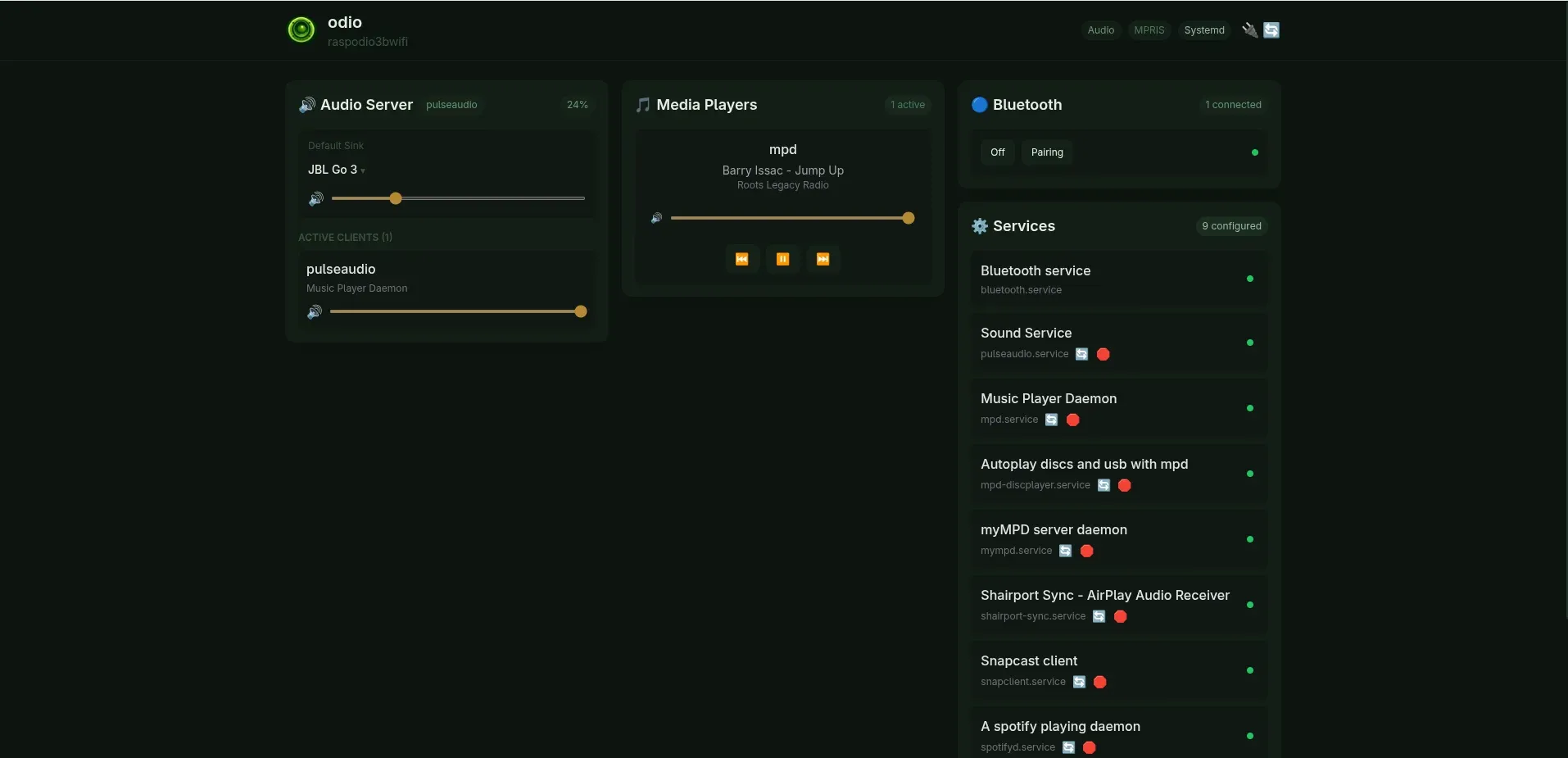The image size is (1568, 758).
Task: Click the Bluetooth service row title
Action: (1036, 270)
